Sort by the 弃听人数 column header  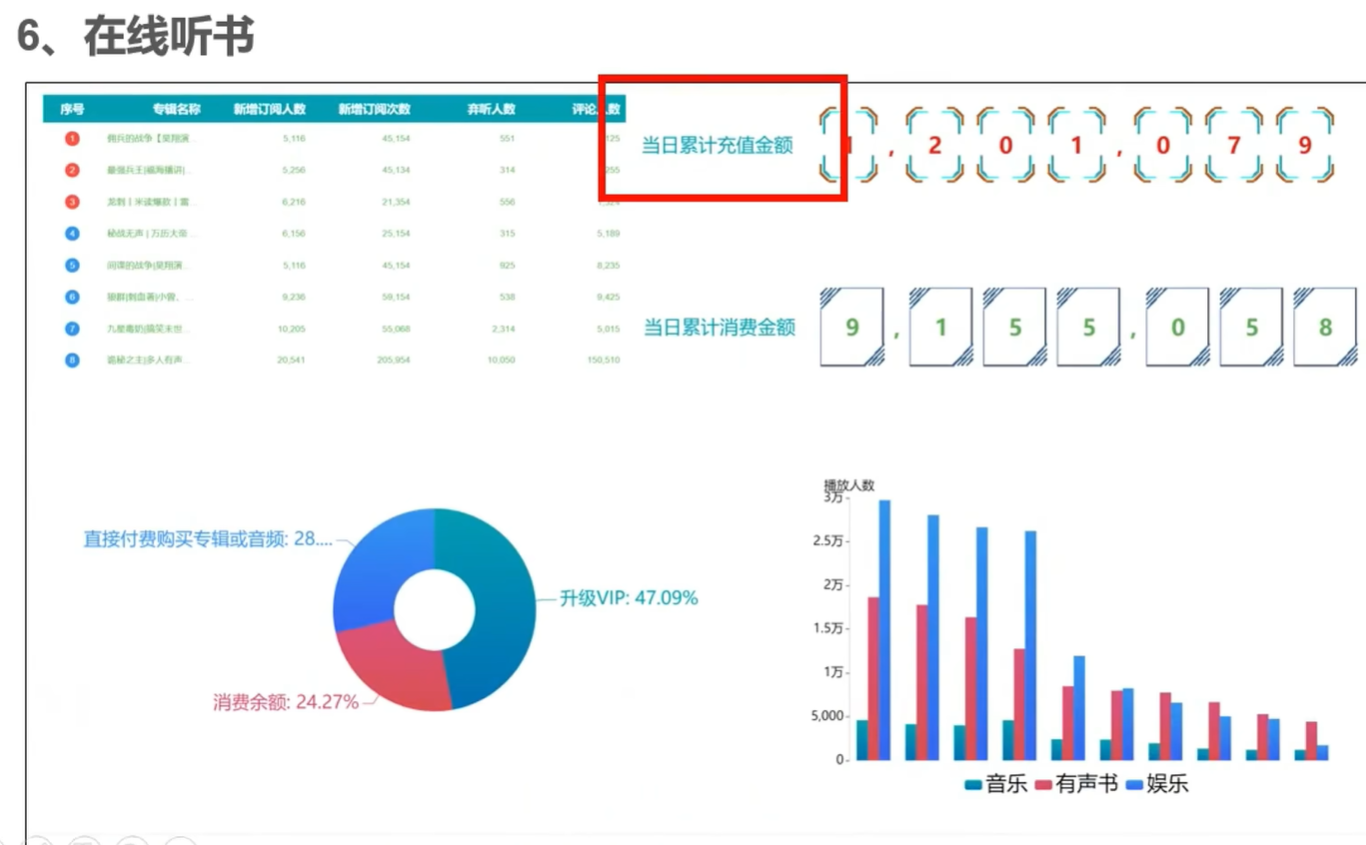(491, 109)
